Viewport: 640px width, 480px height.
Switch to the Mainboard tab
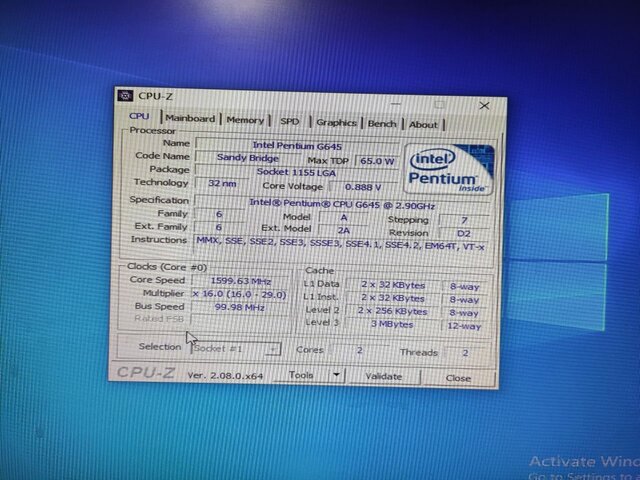pyautogui.click(x=190, y=119)
